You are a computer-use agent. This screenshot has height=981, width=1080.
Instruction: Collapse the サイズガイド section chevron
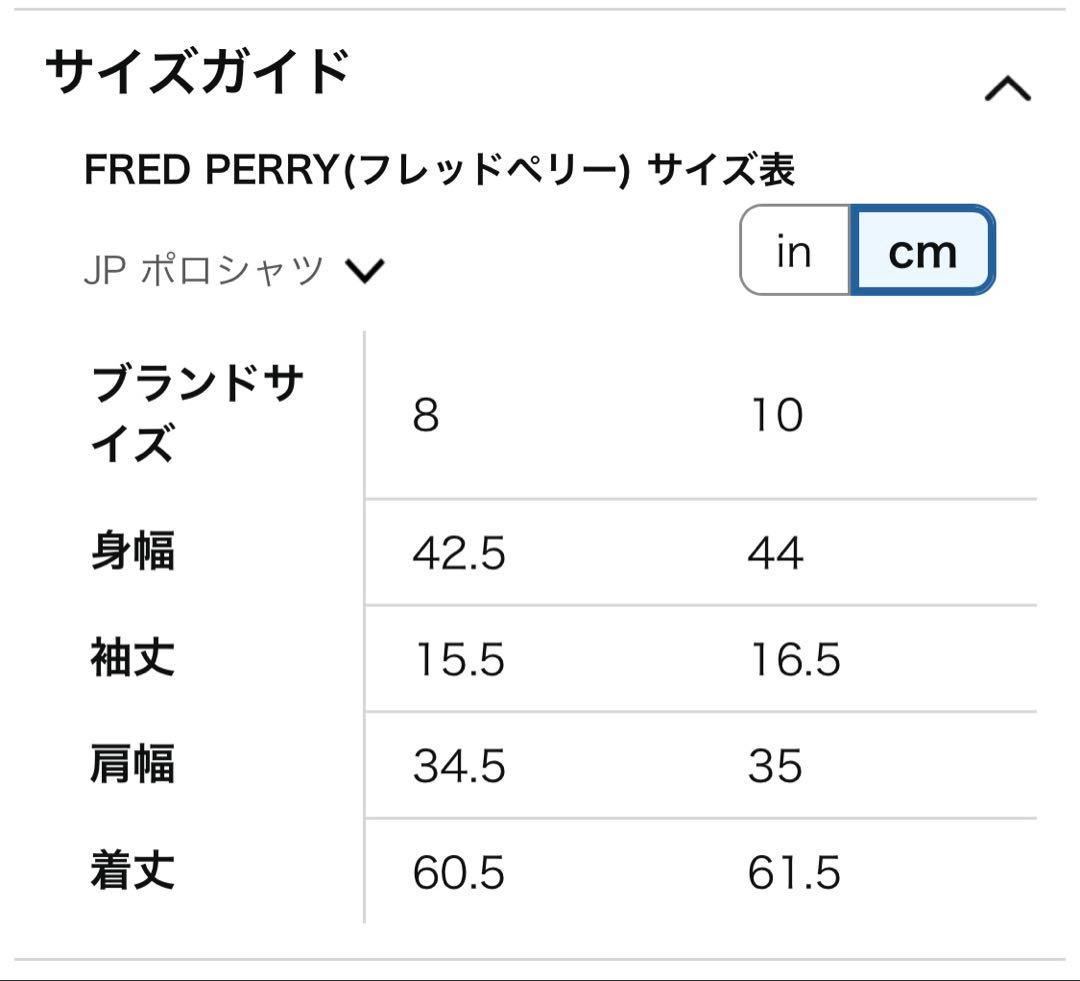click(1007, 90)
